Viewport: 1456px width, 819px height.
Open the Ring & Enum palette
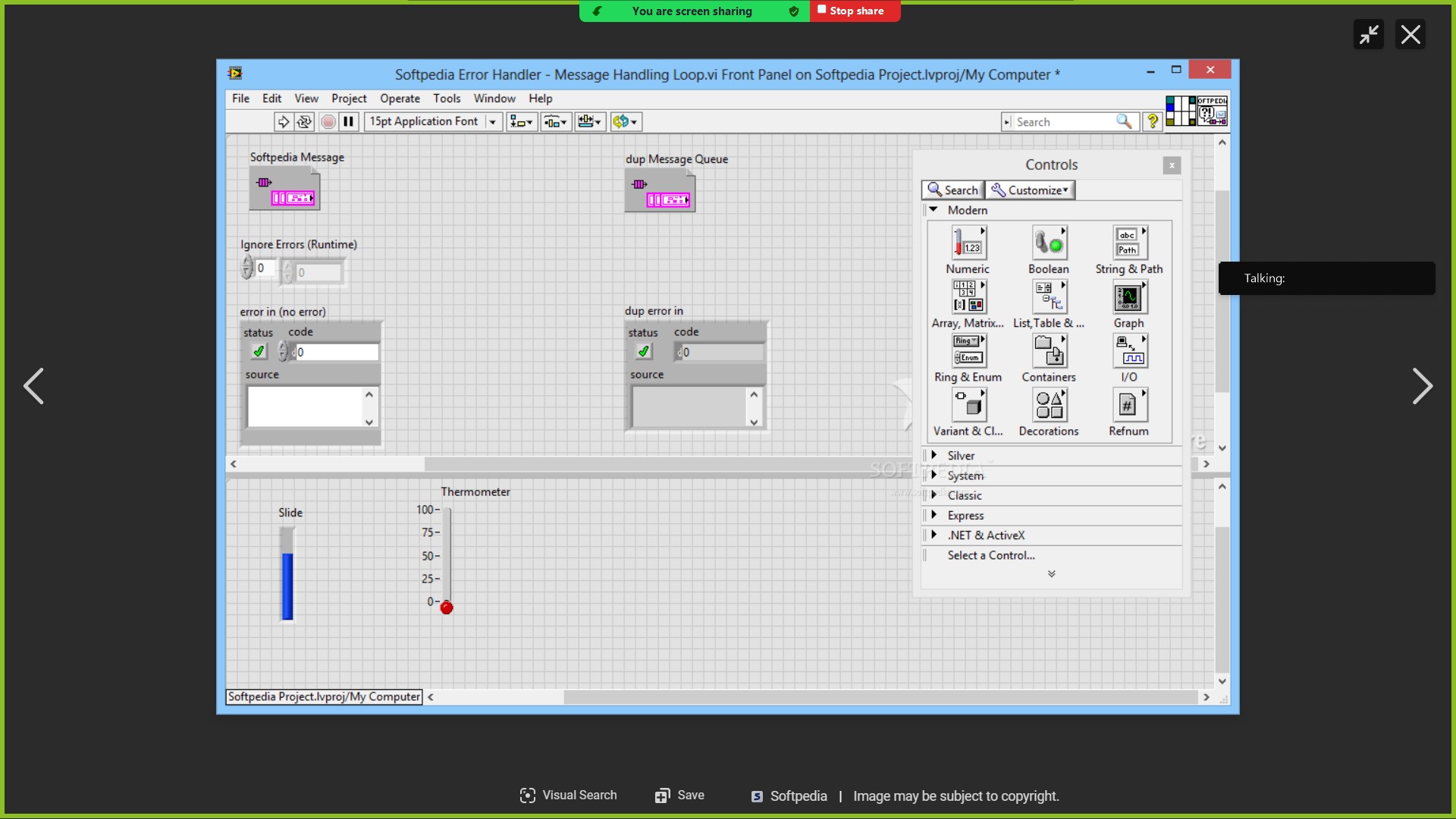[x=968, y=352]
